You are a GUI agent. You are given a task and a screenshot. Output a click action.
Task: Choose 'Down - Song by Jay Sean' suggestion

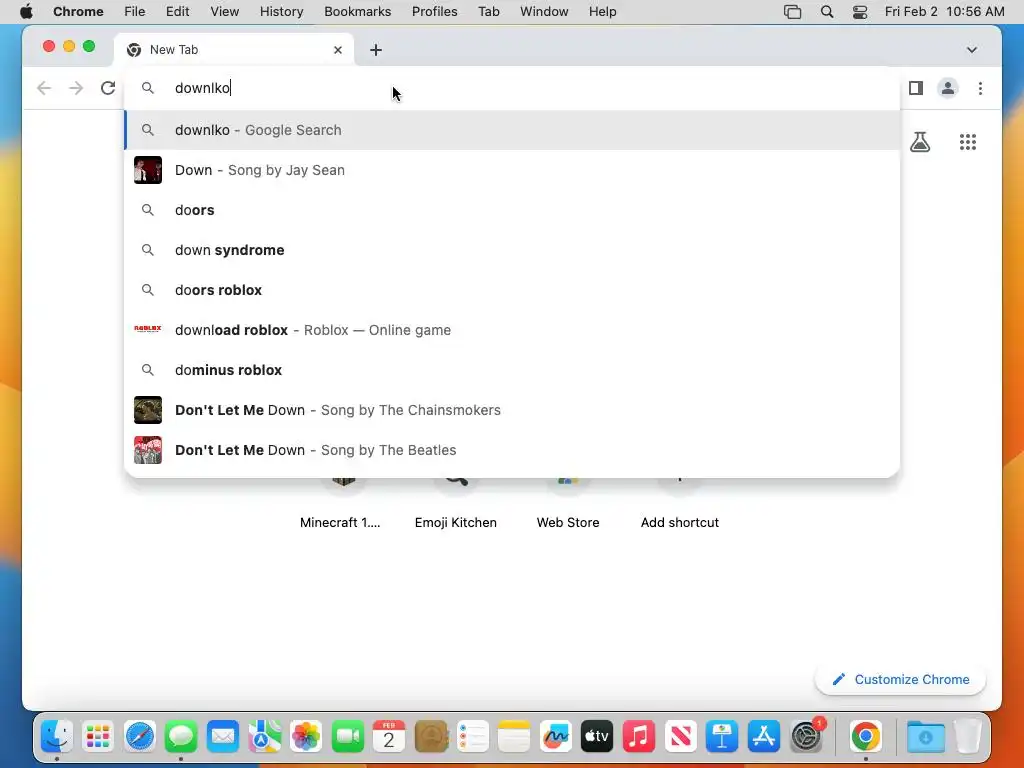pos(513,170)
